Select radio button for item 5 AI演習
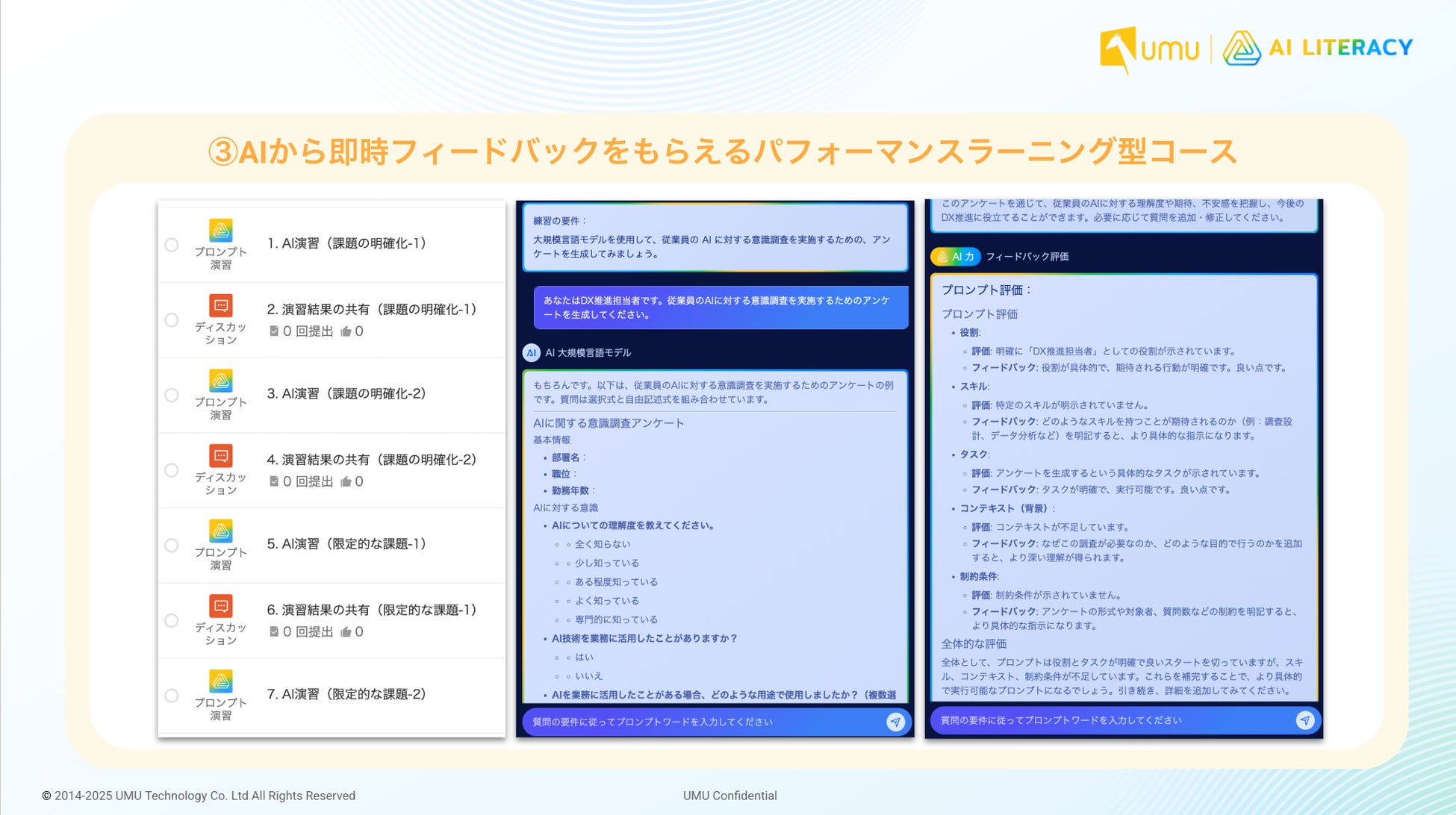 click(x=172, y=546)
